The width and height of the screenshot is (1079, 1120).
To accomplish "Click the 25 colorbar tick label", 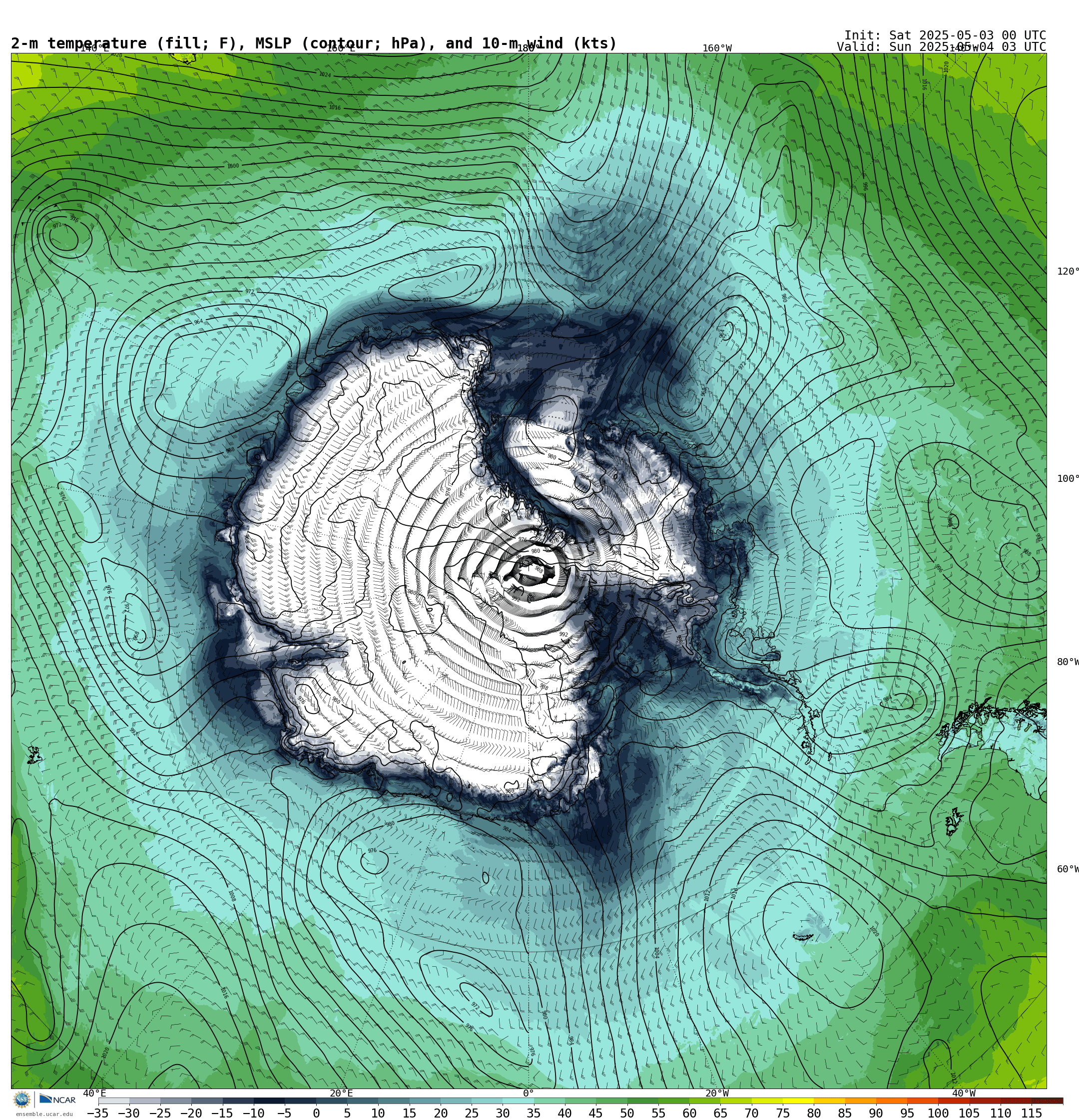I will [471, 1113].
